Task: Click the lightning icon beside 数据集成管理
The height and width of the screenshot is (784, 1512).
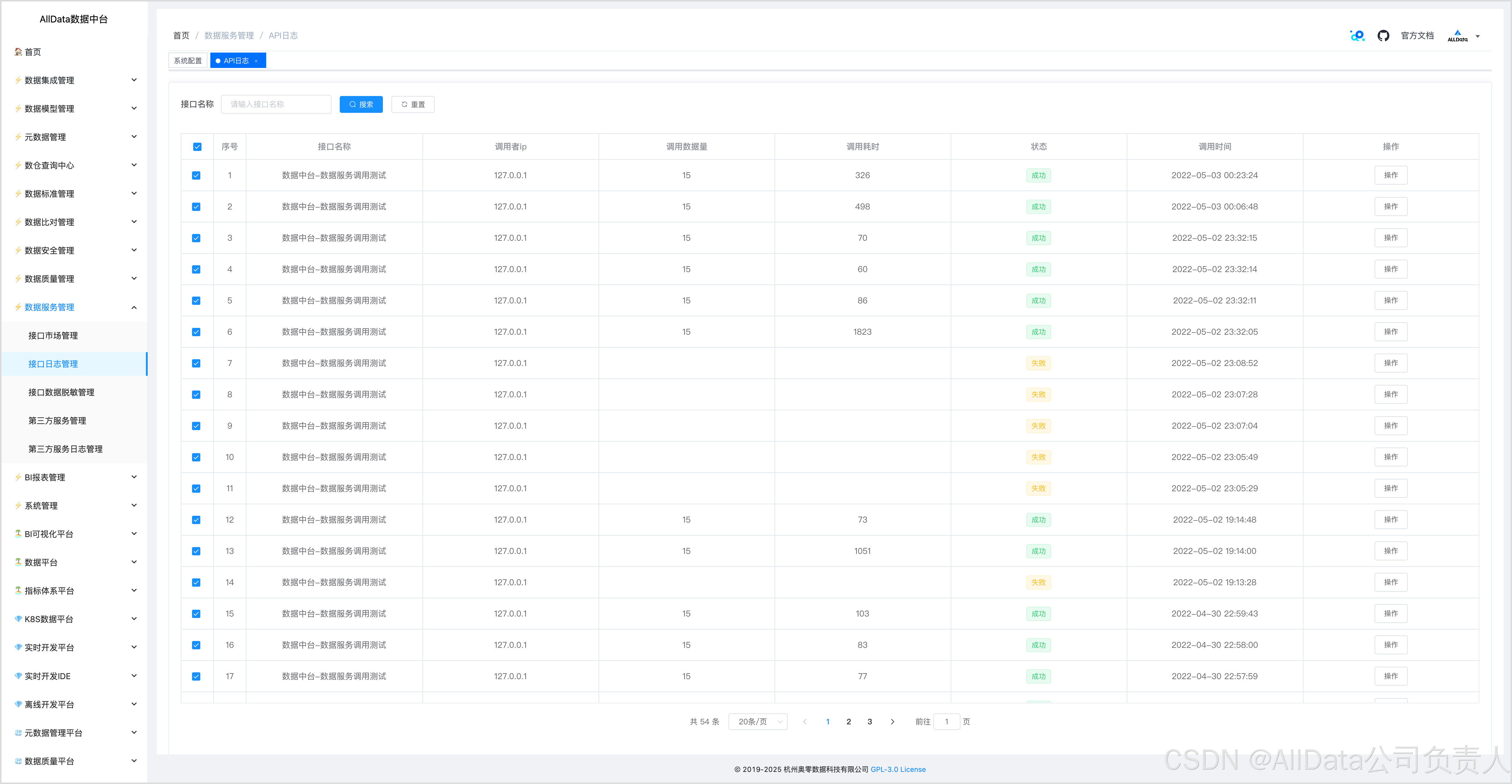Action: (18, 80)
